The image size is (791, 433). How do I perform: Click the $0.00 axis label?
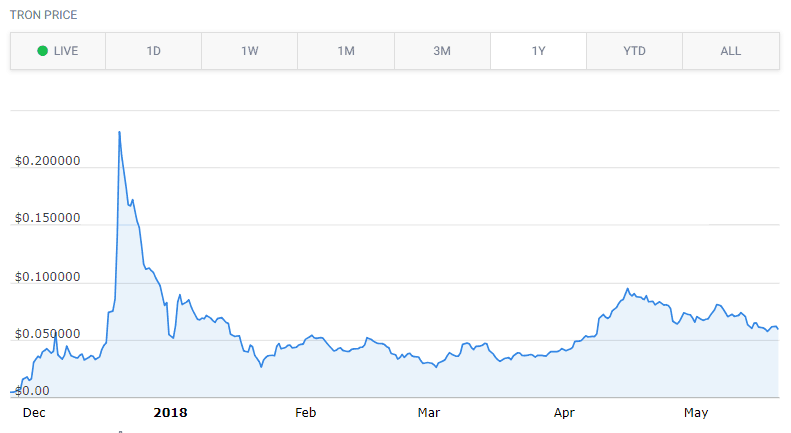[x=32, y=391]
